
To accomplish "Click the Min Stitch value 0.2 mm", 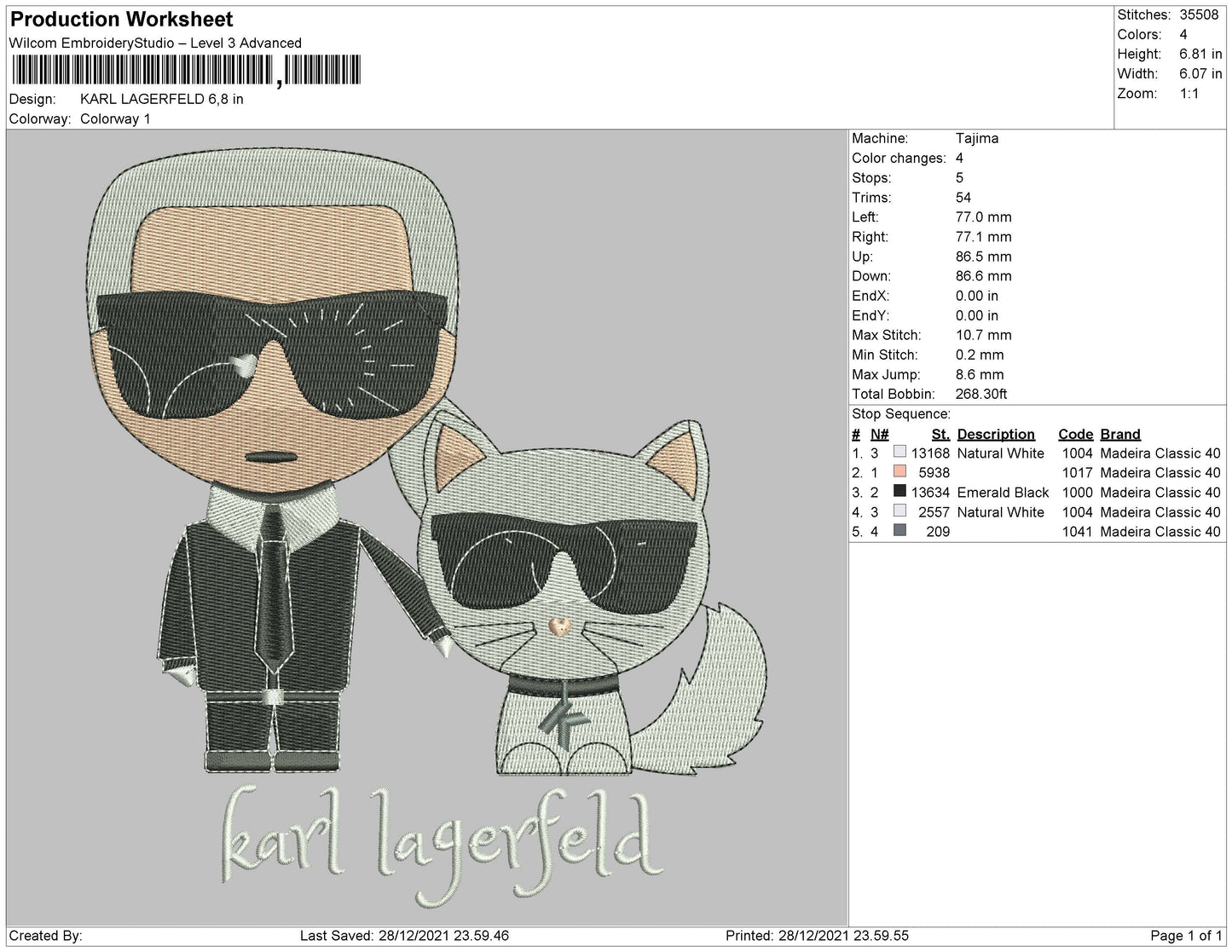I will pos(980,355).
